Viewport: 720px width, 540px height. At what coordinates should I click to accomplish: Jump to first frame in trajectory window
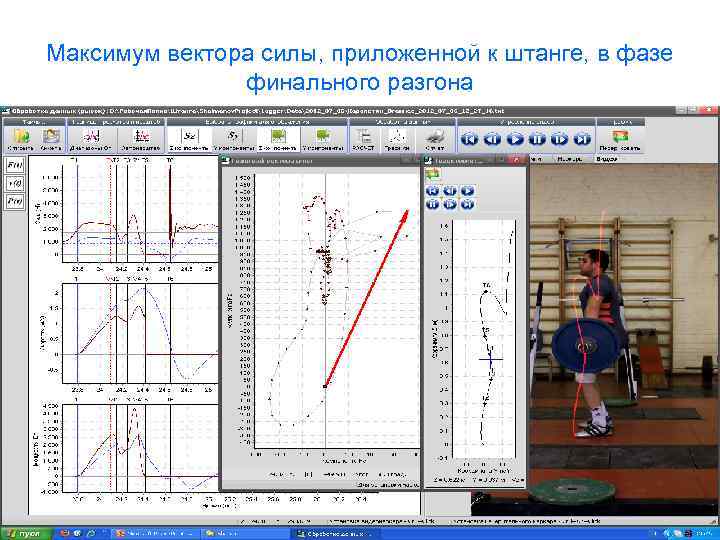[x=432, y=191]
